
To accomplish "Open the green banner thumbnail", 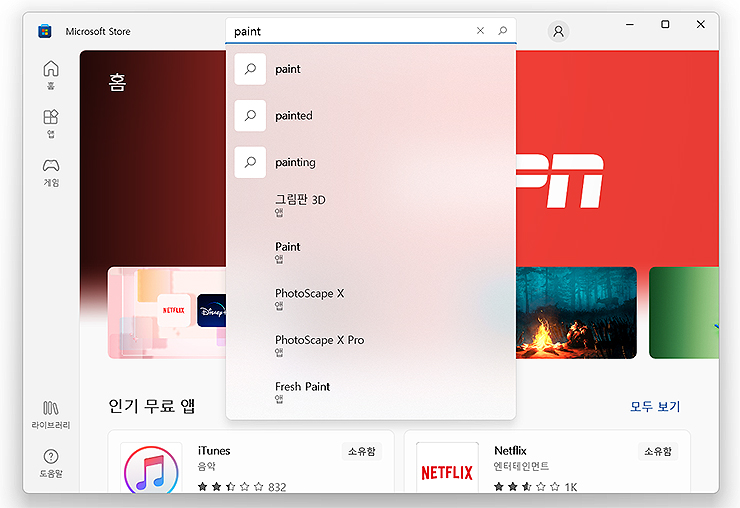I will [x=684, y=313].
